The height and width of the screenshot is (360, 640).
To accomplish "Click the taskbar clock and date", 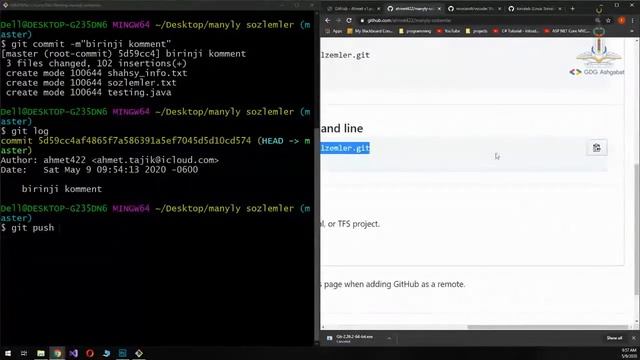I will click(x=628, y=353).
